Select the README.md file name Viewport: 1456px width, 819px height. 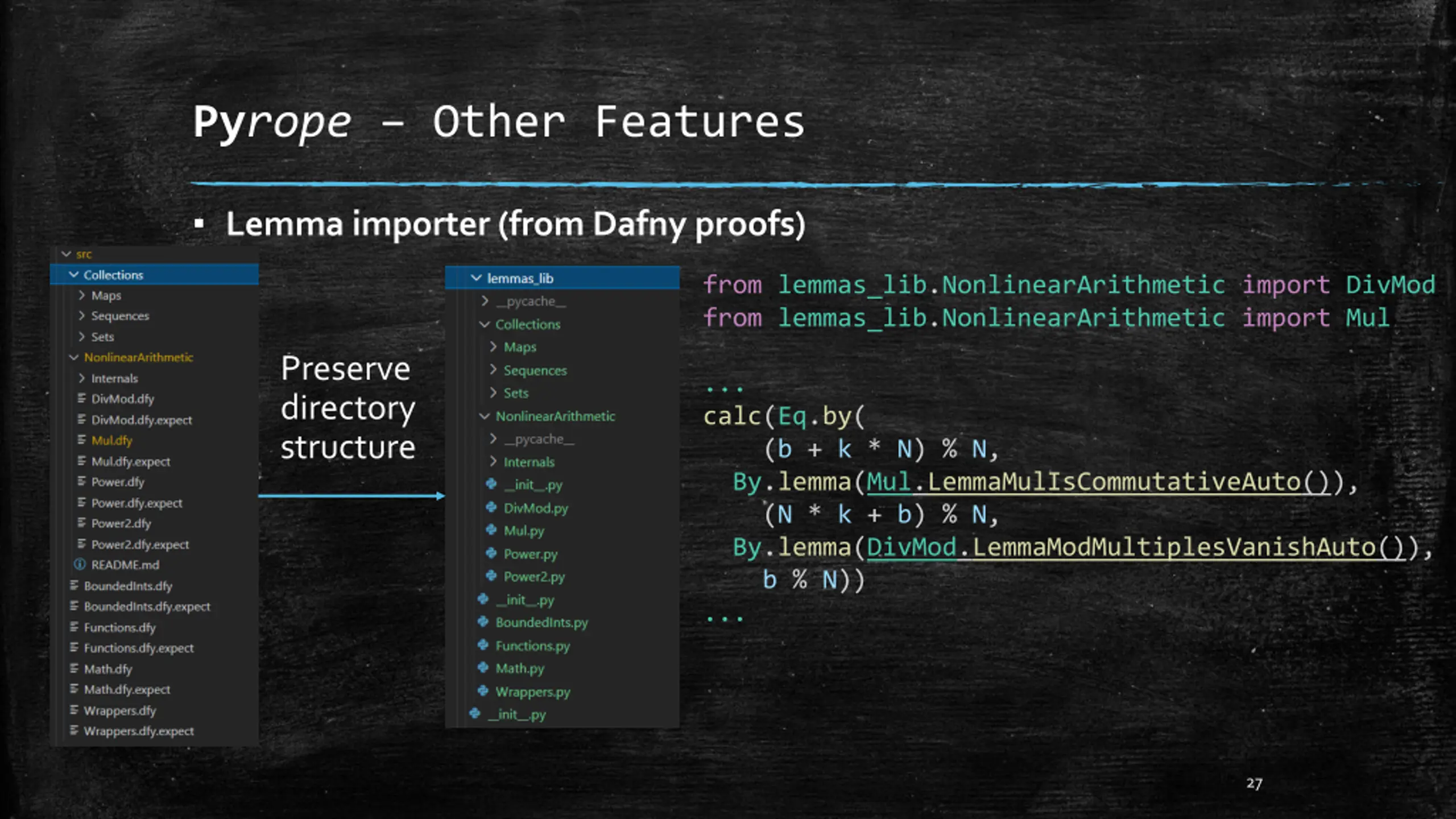(125, 565)
